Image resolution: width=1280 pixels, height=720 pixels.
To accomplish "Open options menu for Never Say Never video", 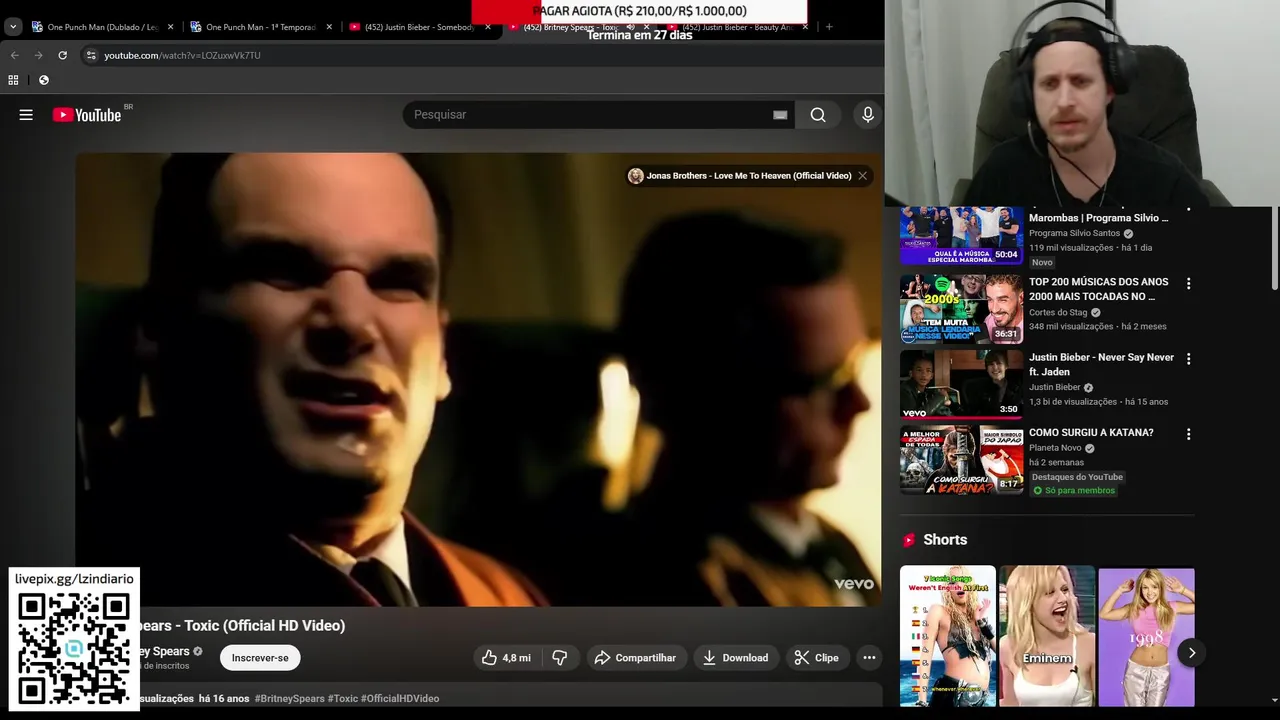I will (1188, 359).
